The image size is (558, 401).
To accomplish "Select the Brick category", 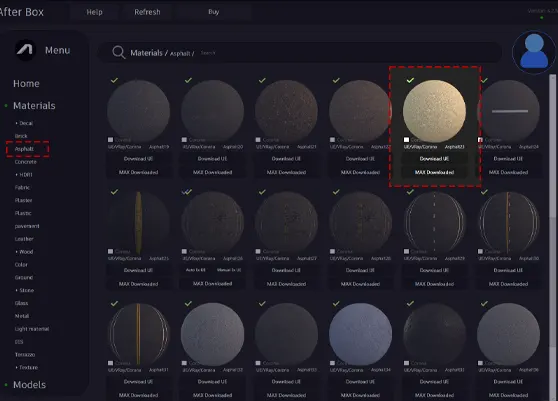I will pyautogui.click(x=21, y=136).
